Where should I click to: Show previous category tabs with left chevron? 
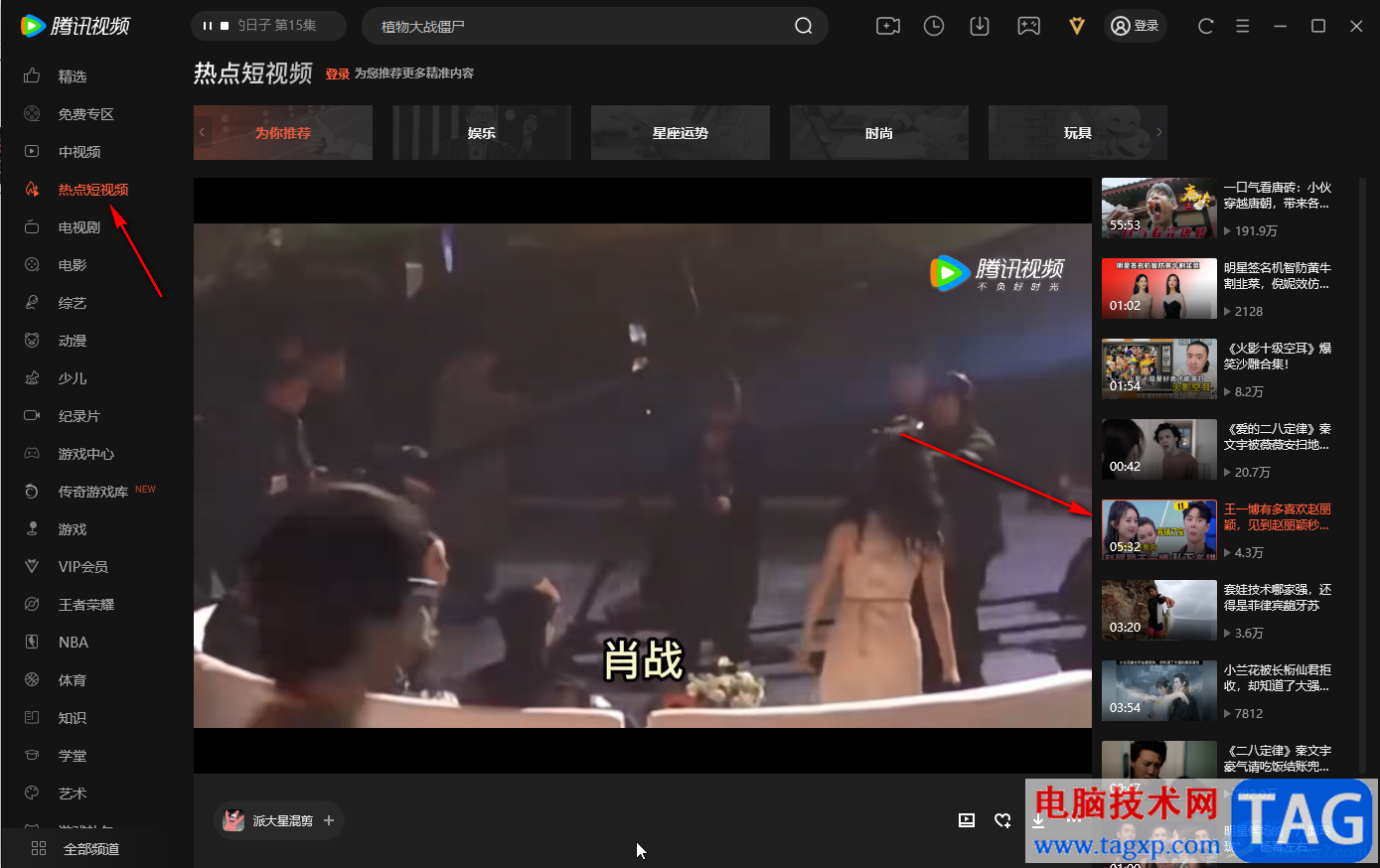click(x=202, y=132)
